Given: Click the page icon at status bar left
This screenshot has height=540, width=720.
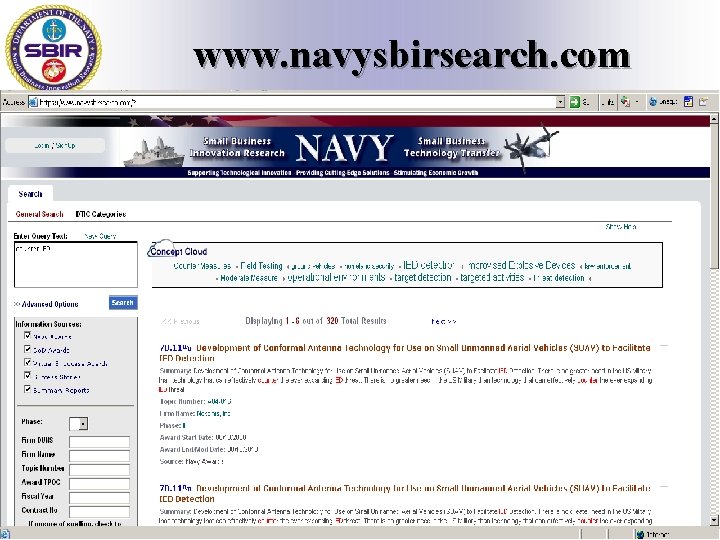Looking at the screenshot, I should (5, 534).
